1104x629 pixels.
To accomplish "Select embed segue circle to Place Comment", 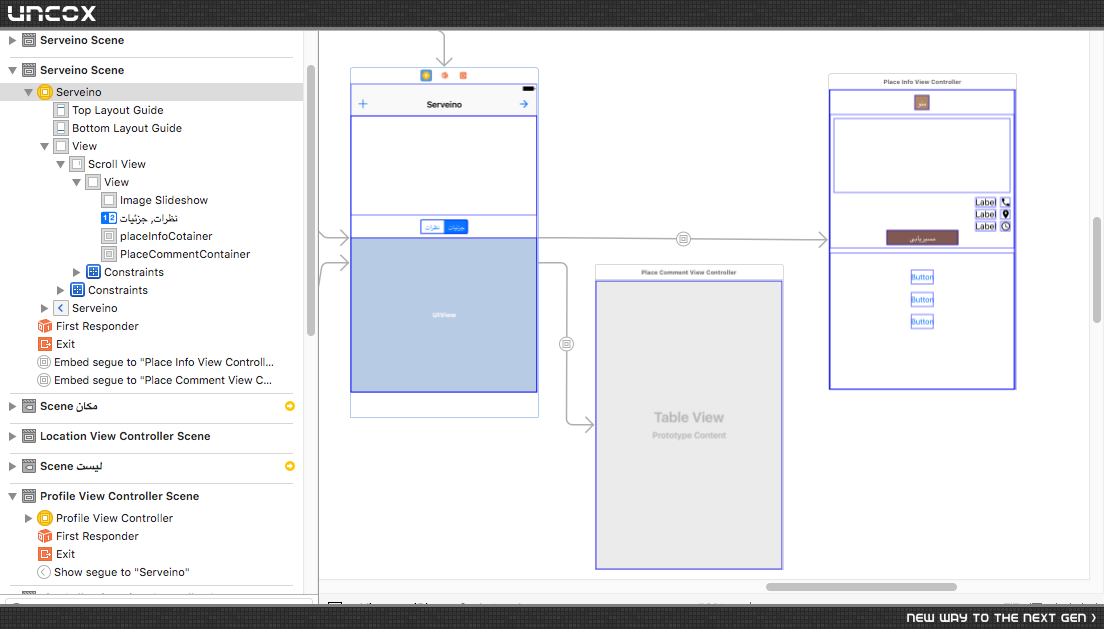I will (566, 344).
